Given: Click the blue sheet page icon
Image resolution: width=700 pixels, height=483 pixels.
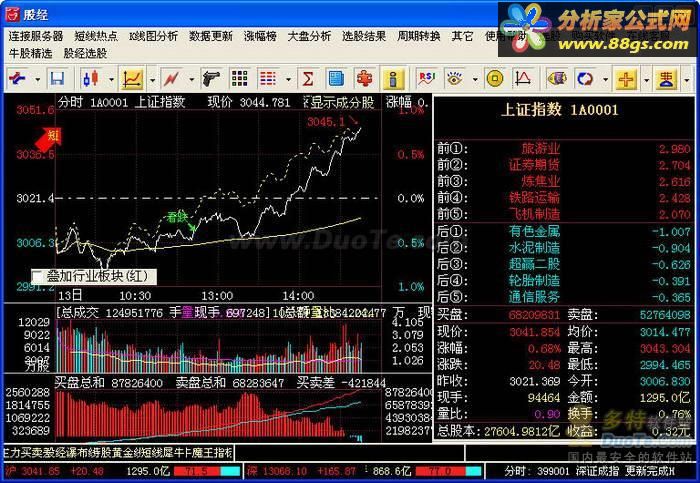Looking at the screenshot, I should (x=336, y=79).
